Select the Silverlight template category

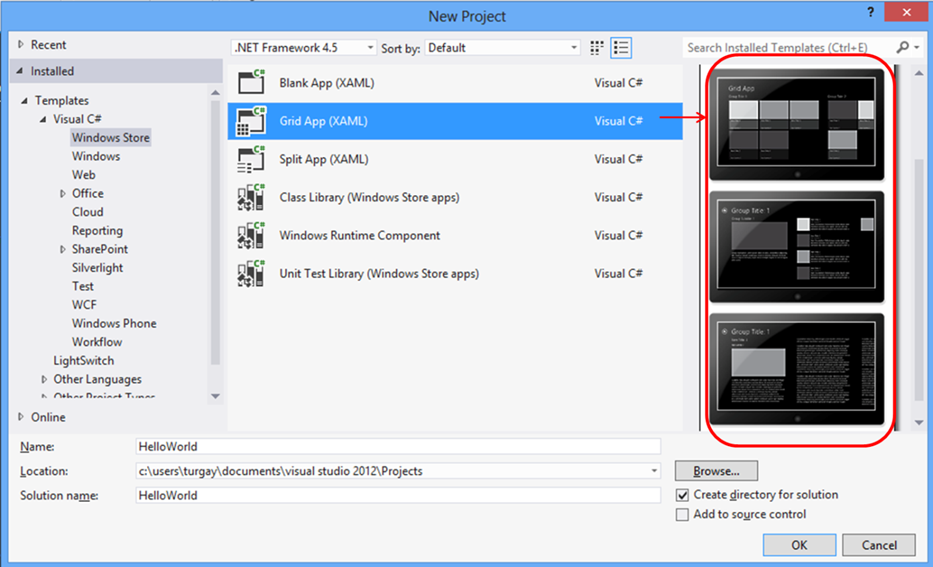[97, 268]
